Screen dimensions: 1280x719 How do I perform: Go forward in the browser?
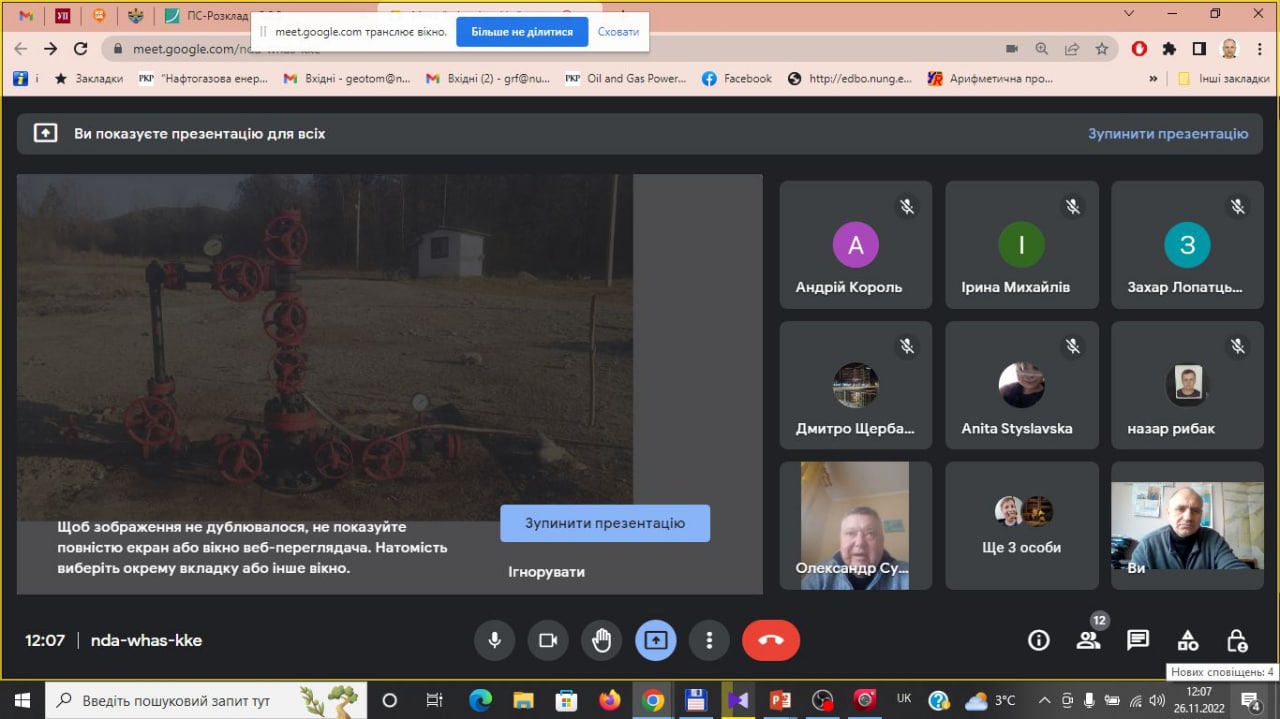coord(51,48)
